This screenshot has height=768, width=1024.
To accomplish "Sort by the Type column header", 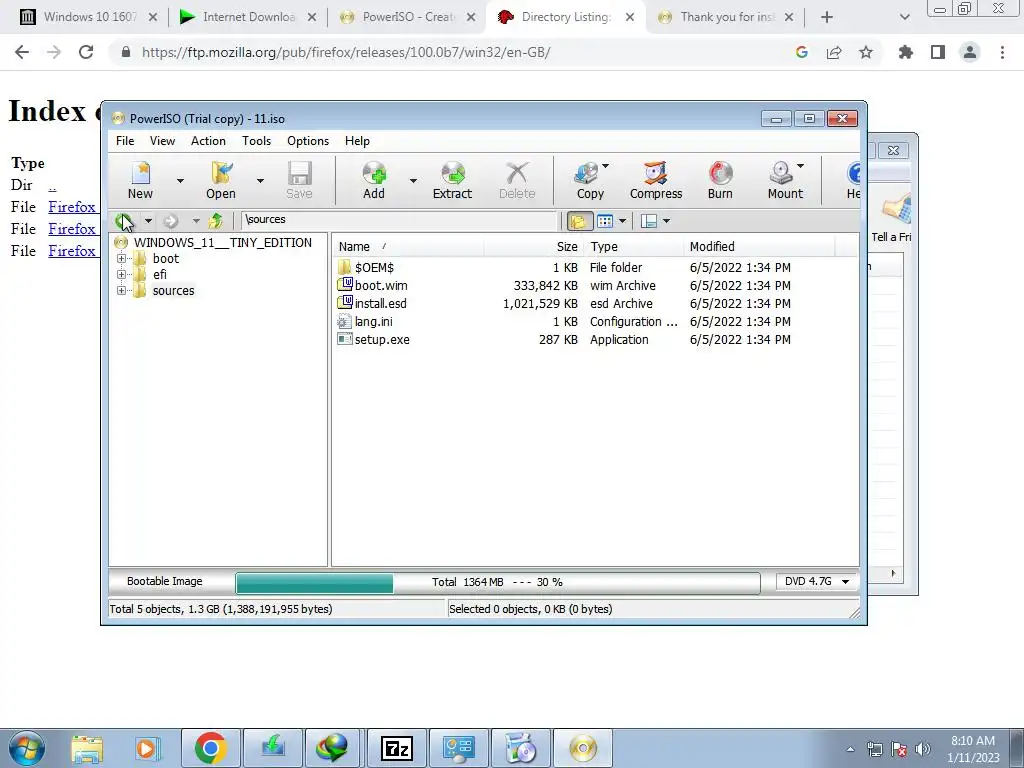I will (x=633, y=246).
